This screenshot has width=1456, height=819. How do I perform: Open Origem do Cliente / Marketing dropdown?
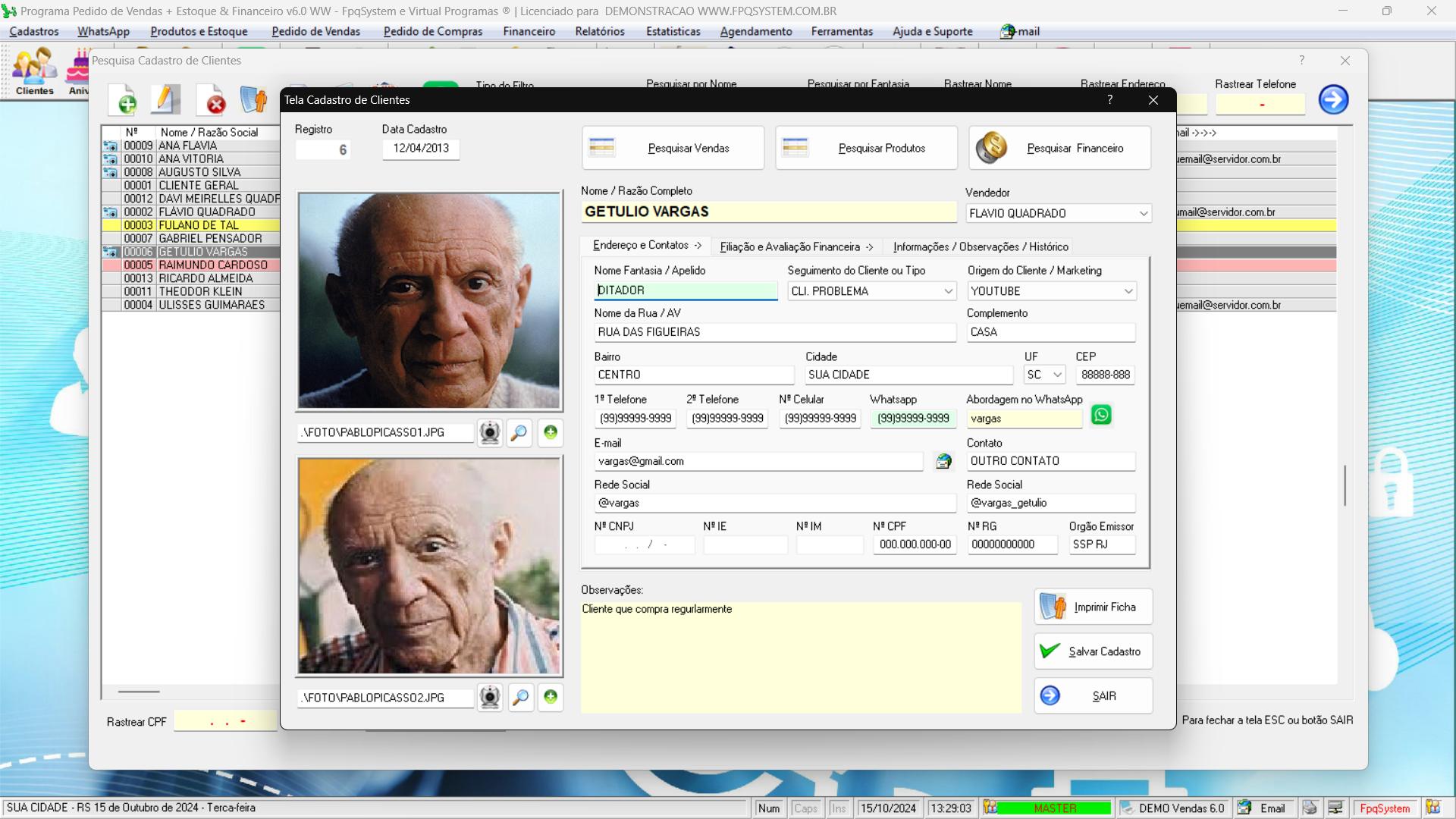pyautogui.click(x=1128, y=291)
